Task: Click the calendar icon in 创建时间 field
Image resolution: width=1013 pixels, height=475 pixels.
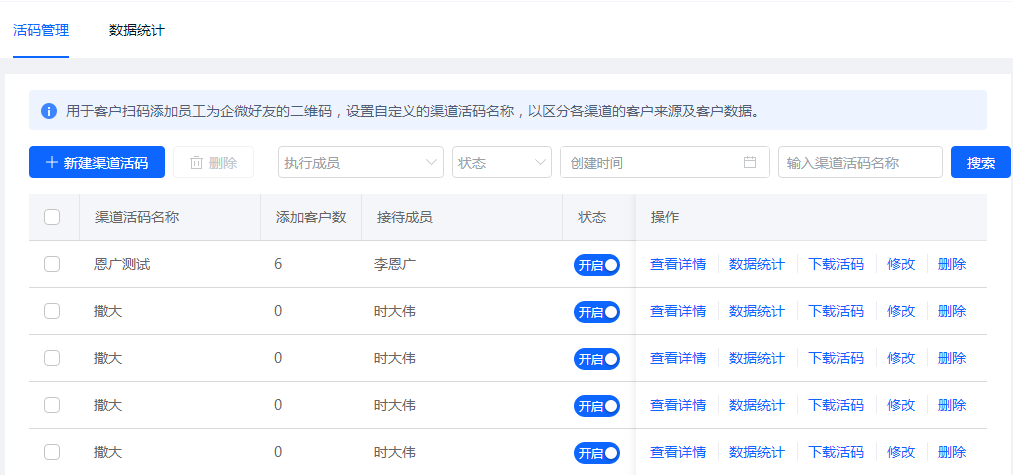Action: [750, 162]
